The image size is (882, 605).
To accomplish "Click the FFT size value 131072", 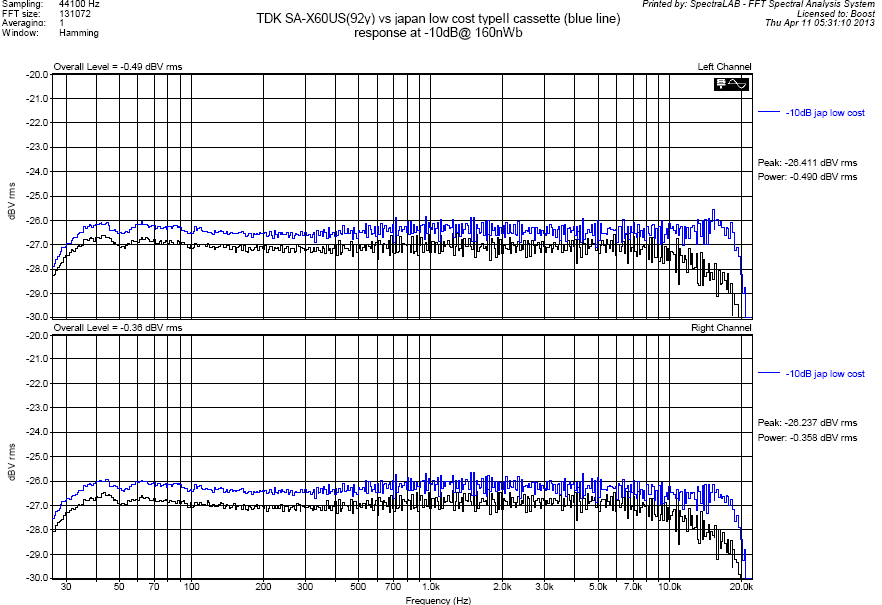I will click(76, 14).
